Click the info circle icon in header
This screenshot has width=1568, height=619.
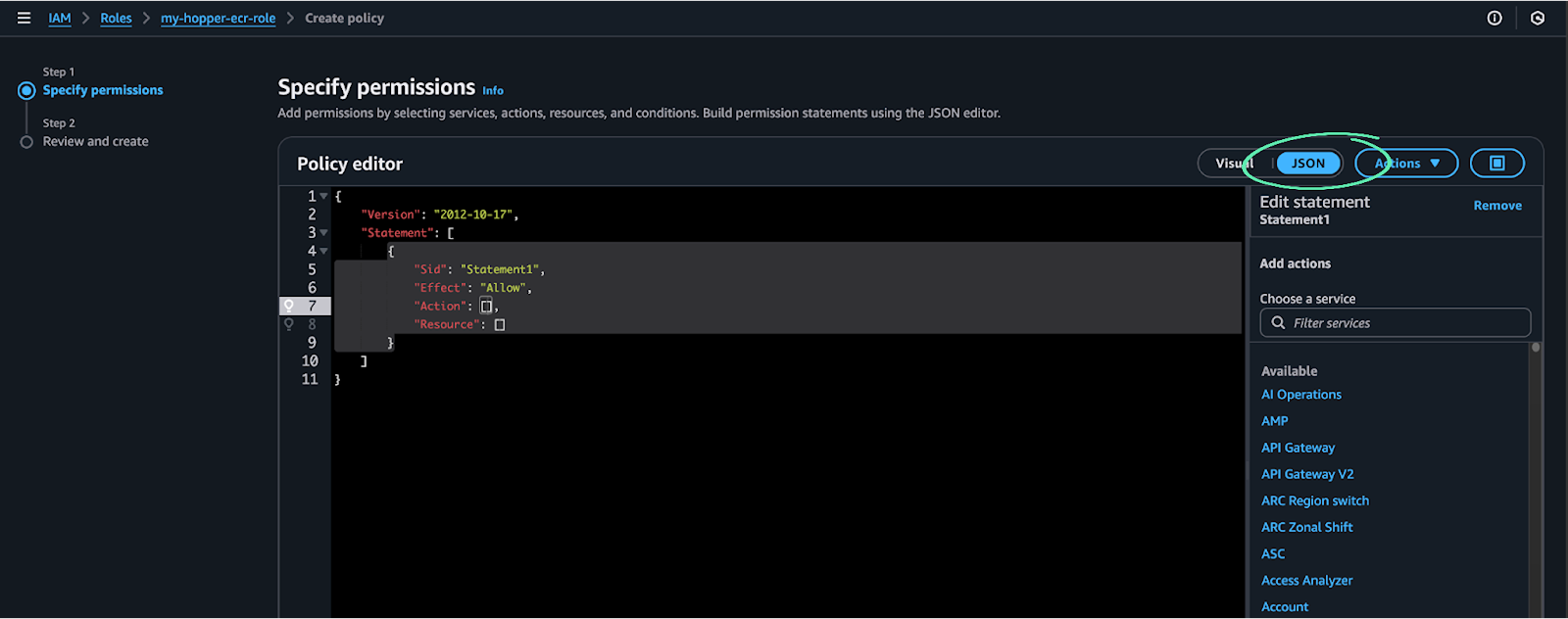tap(1494, 18)
